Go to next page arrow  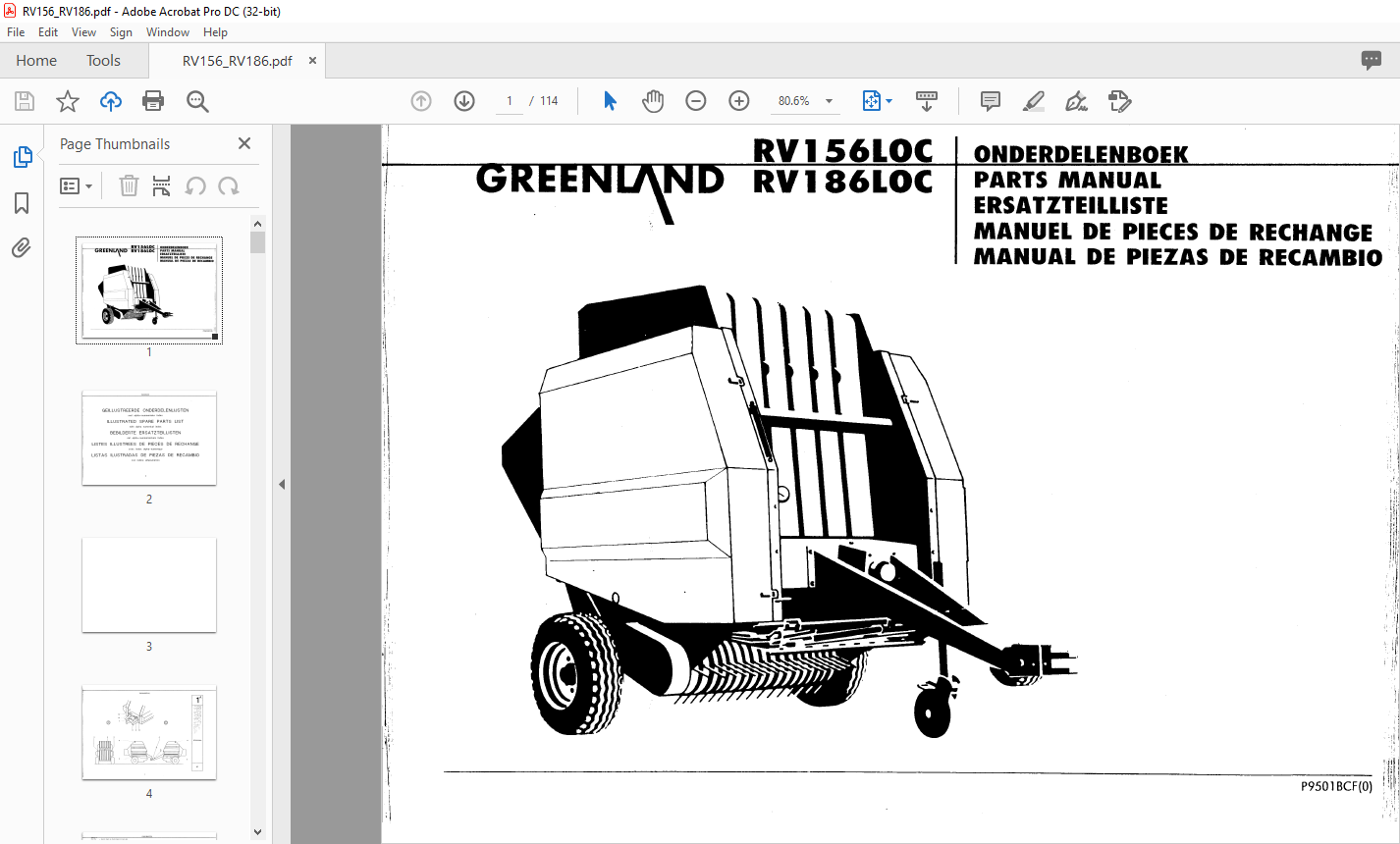(464, 101)
